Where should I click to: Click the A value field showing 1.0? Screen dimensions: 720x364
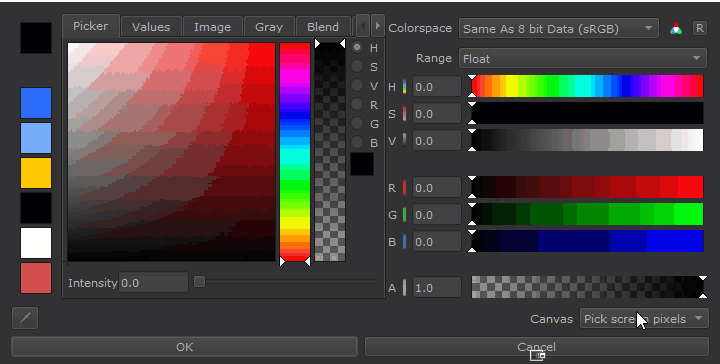point(437,288)
